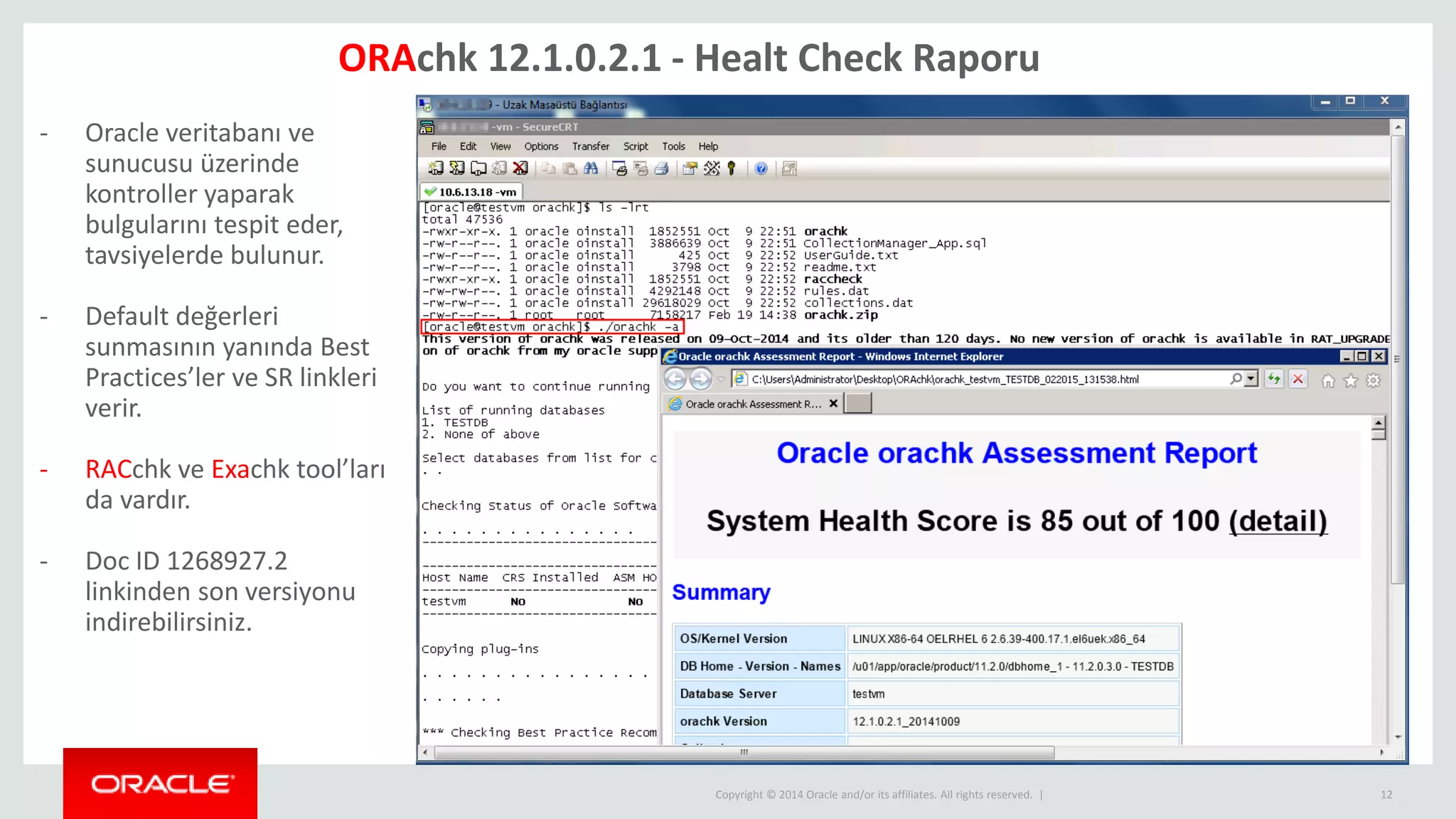Click the UserGuide.txt file name in terminal
The image size is (1456, 819).
click(851, 255)
